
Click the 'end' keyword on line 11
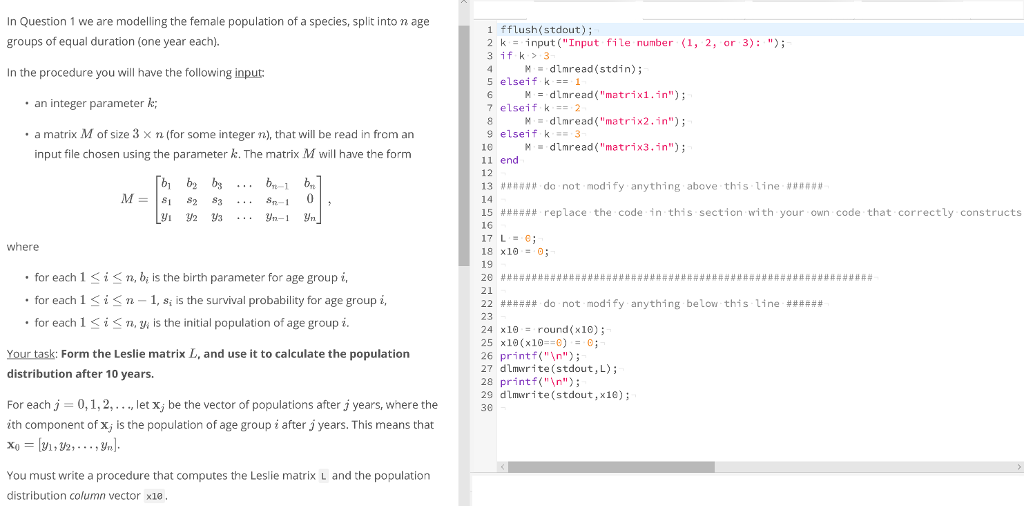point(509,160)
